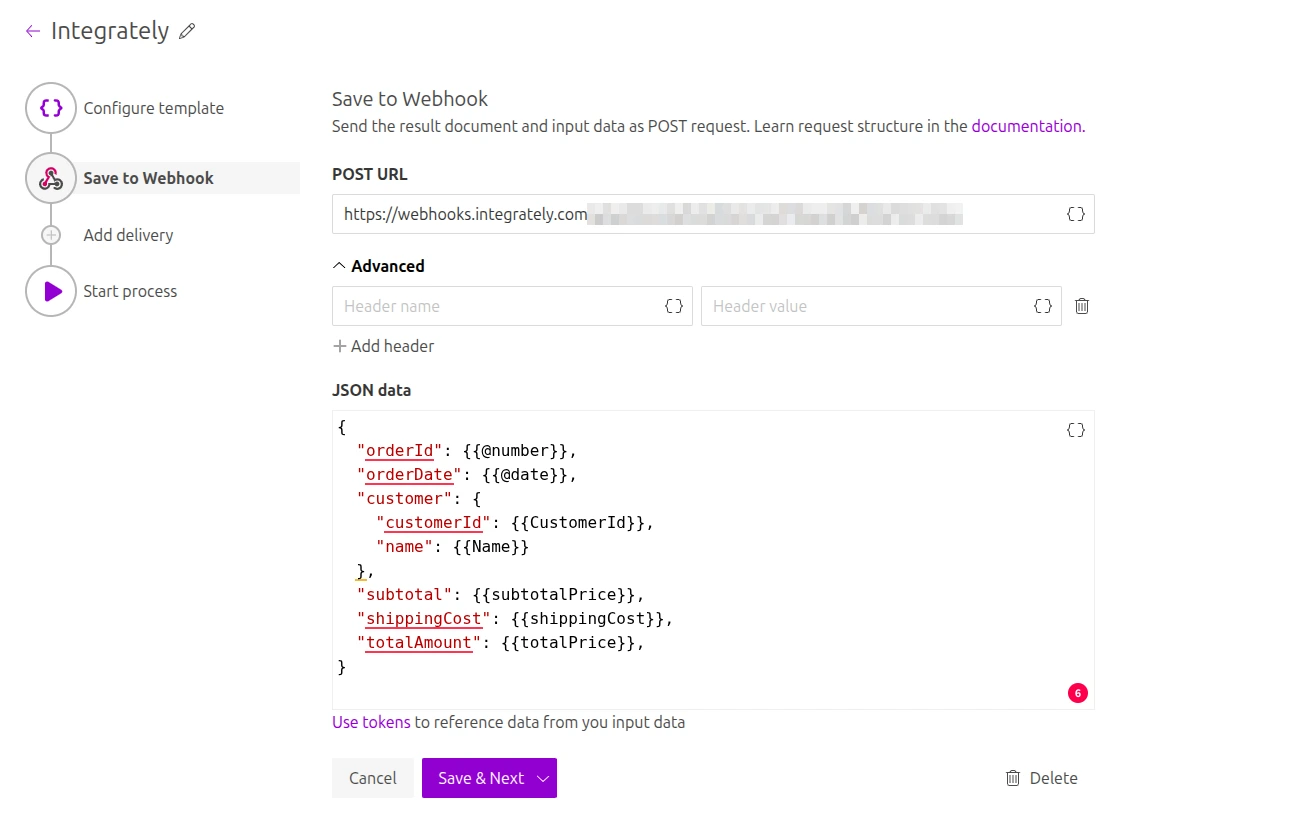Delete the header row with trash icon

click(x=1081, y=306)
